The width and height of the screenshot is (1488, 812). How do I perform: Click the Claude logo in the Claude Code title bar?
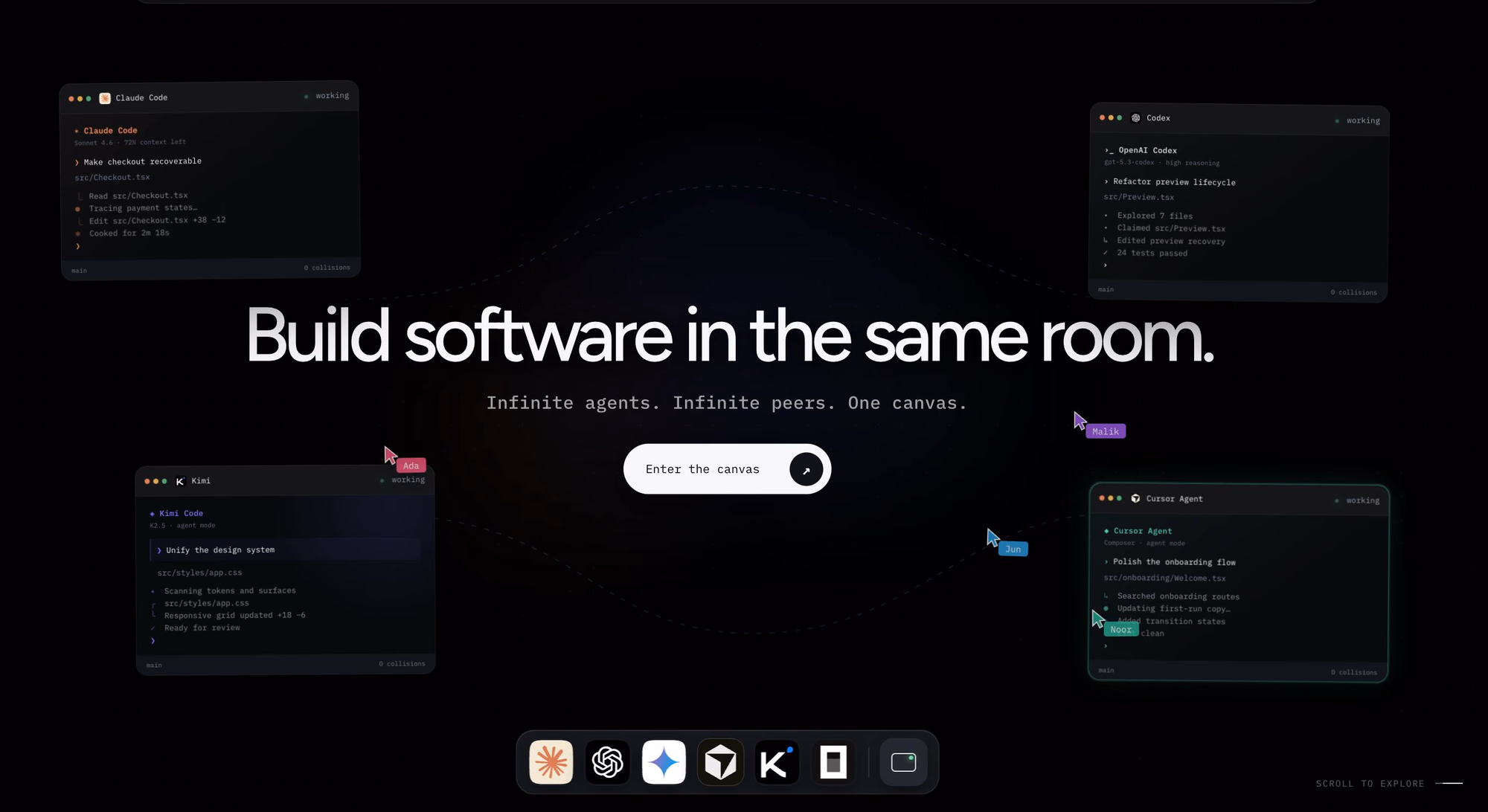(105, 98)
